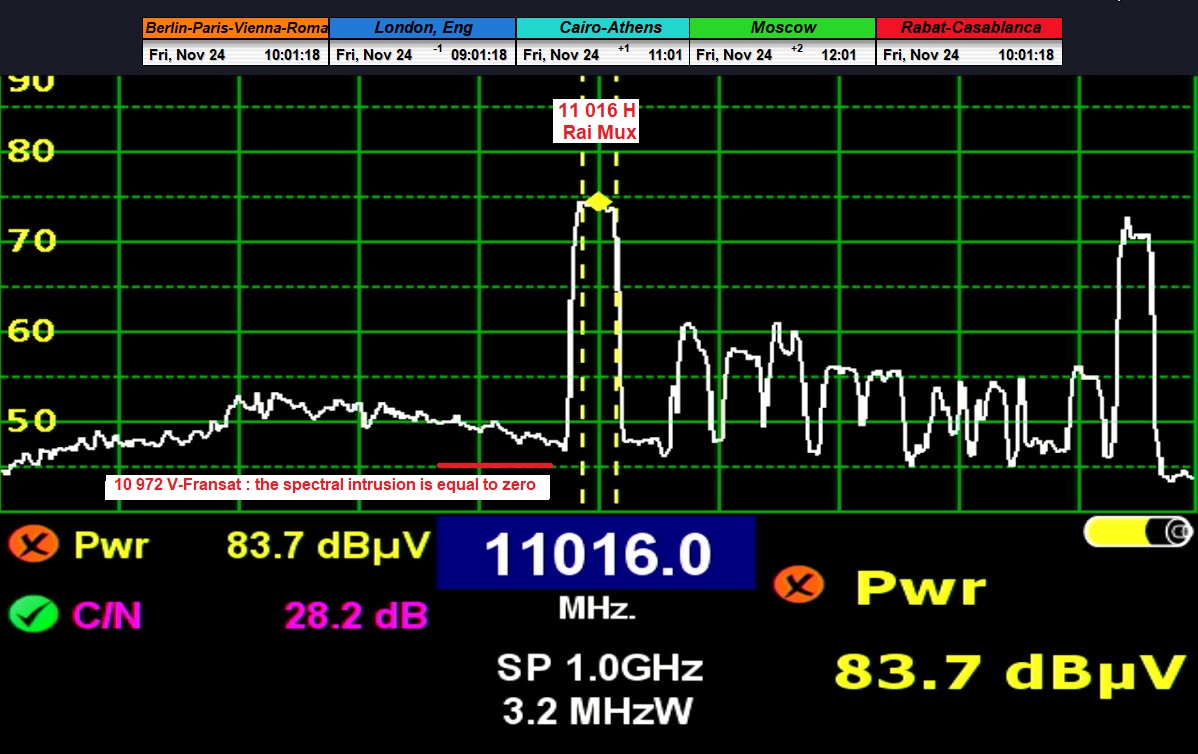The height and width of the screenshot is (754, 1198).
Task: Choose the Rabat-Casablanca clock header
Action: coord(969,28)
